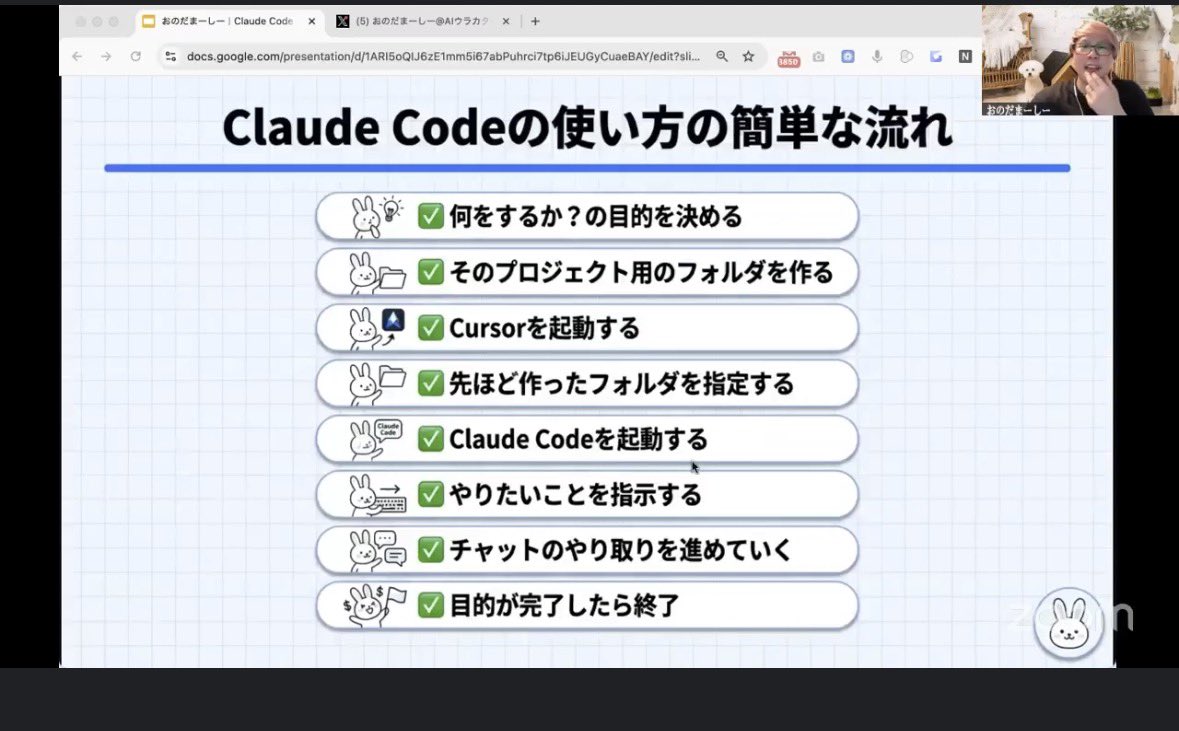The width and height of the screenshot is (1179, 731).
Task: Click the in-page search magnifier icon
Action: pos(722,57)
